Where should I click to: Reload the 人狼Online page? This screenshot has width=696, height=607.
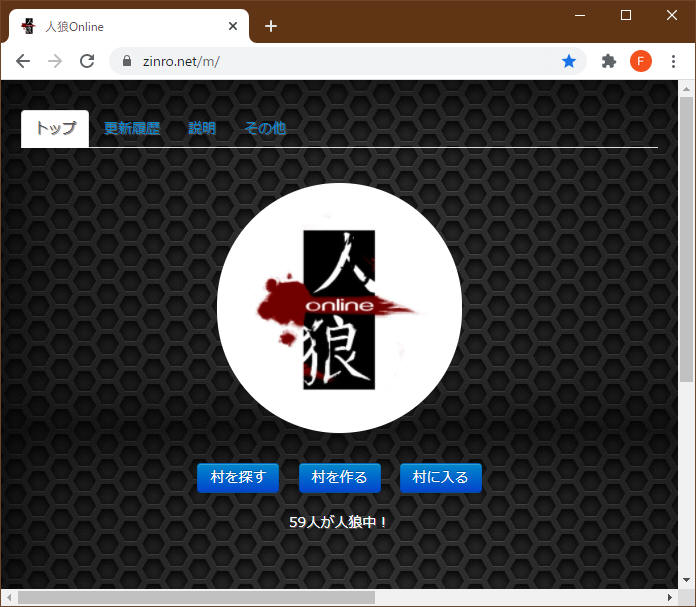coord(87,61)
